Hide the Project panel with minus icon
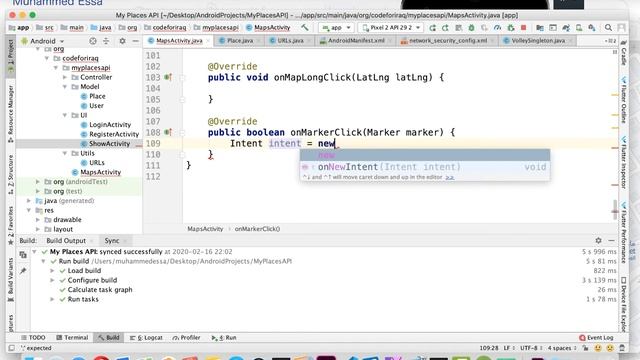 [x=135, y=41]
